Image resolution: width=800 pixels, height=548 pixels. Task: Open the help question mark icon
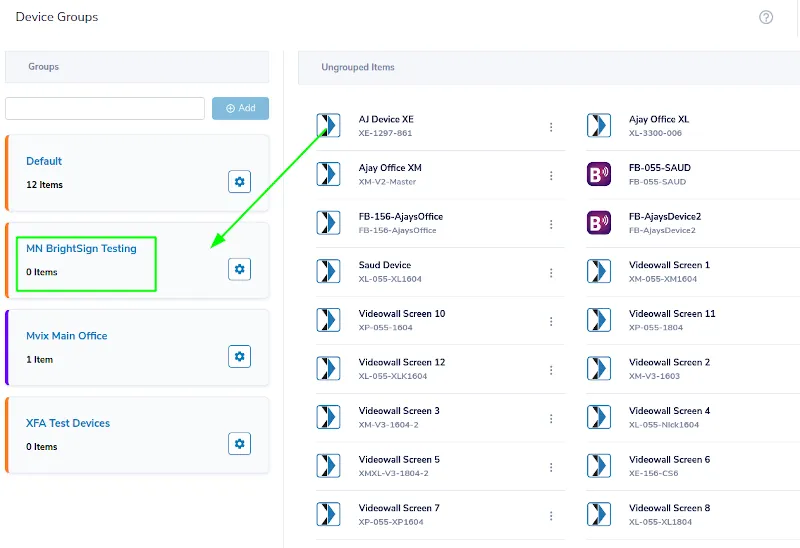pyautogui.click(x=766, y=17)
